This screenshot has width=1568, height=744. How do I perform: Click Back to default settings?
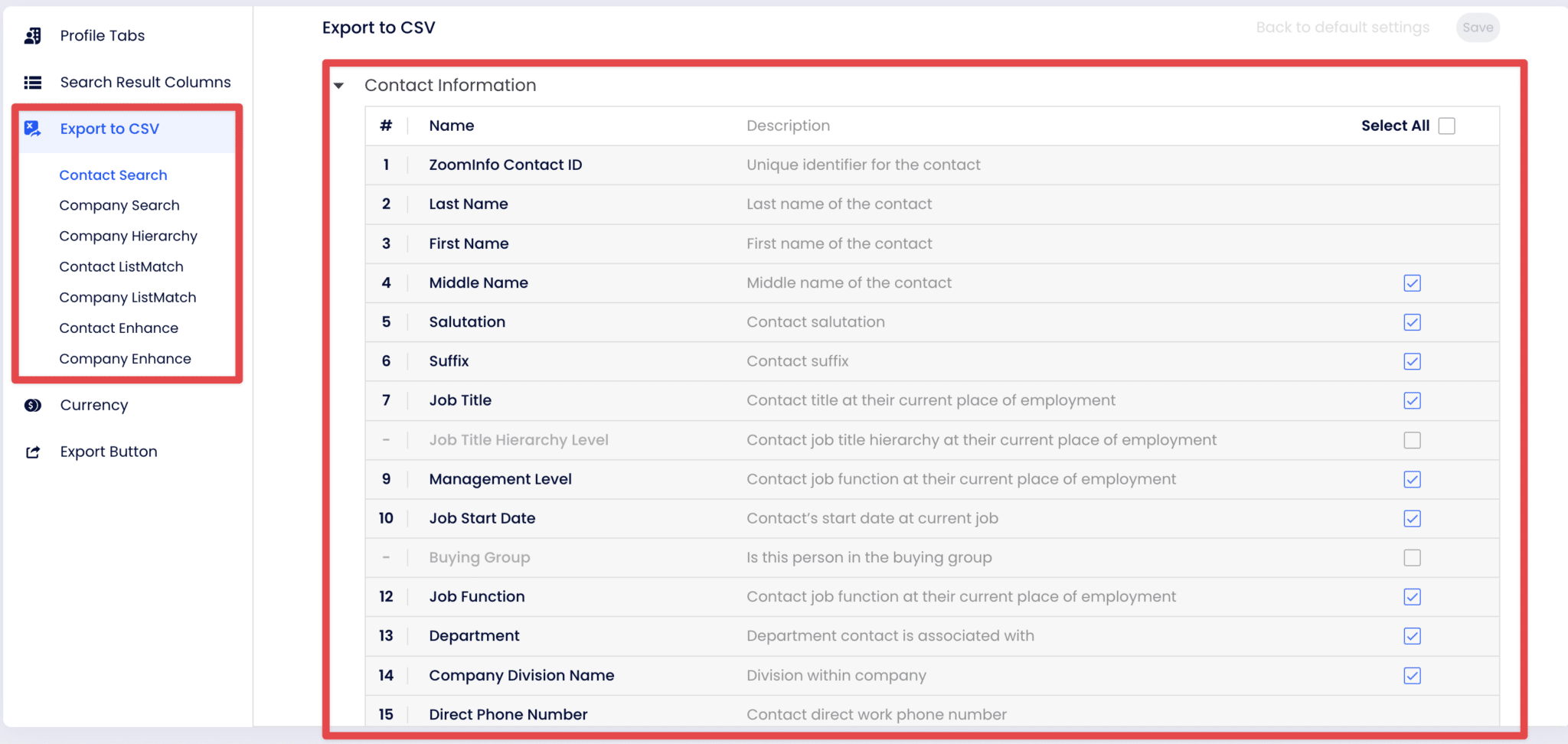(x=1342, y=28)
